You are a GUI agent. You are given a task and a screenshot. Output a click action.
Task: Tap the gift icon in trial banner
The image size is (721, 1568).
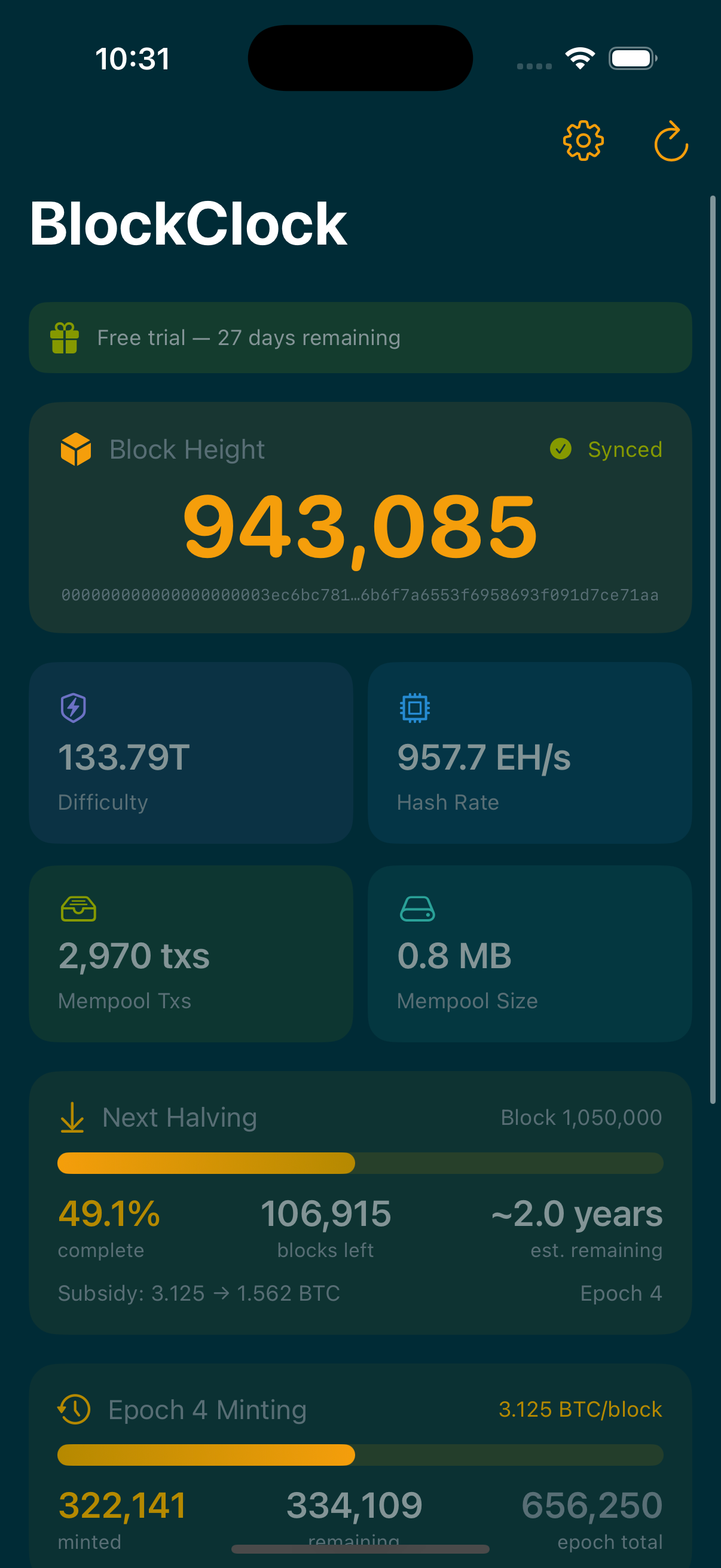[x=65, y=338]
